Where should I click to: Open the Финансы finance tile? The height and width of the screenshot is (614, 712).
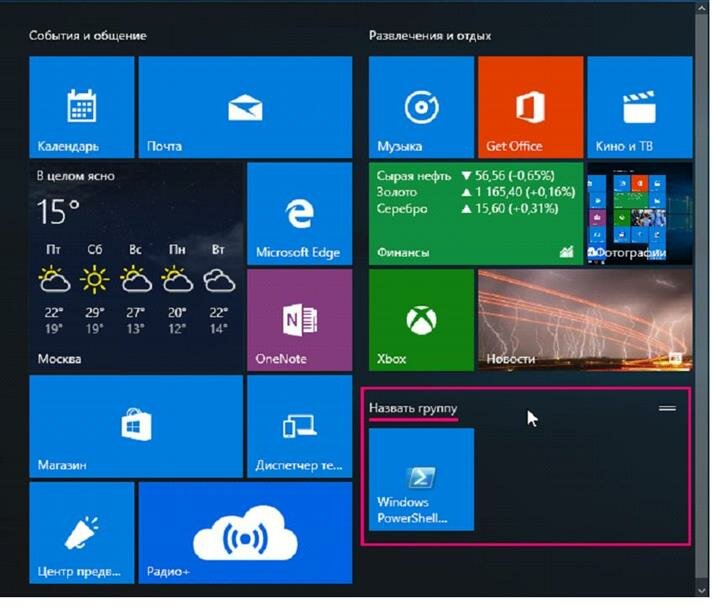pos(476,213)
